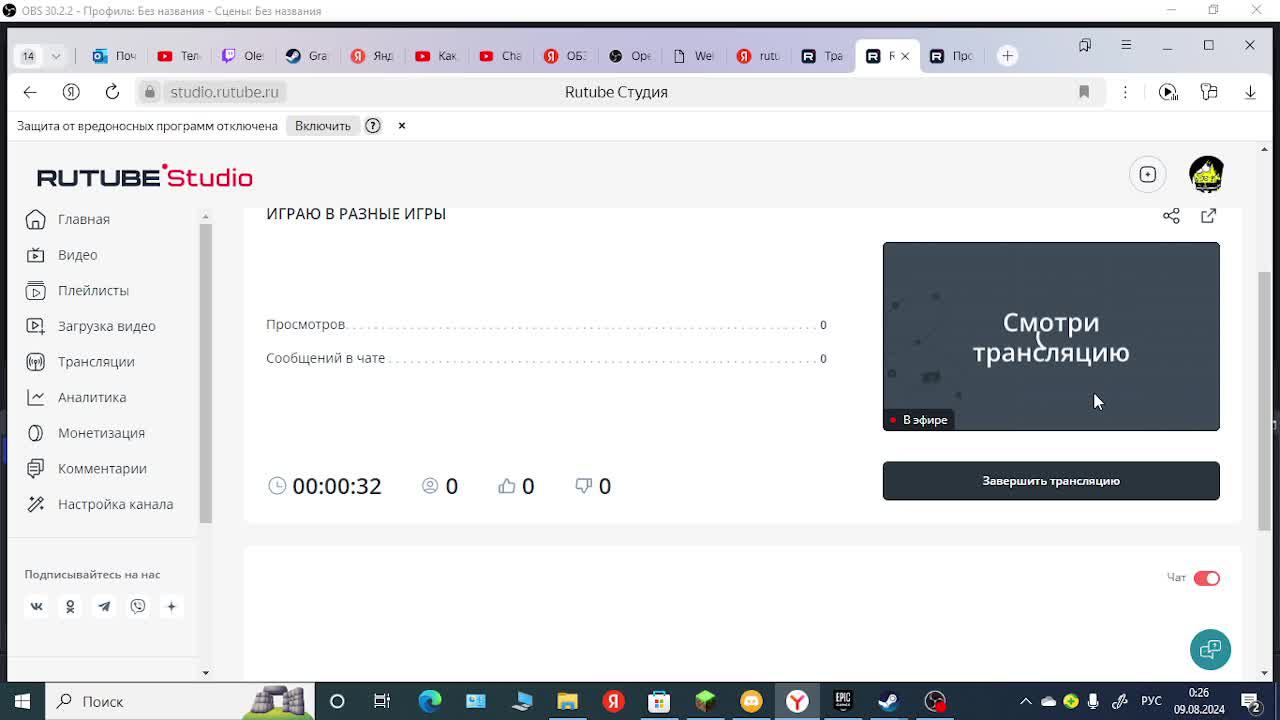Image resolution: width=1280 pixels, height=720 pixels.
Task: Click the tray microphone icon
Action: coord(1093,701)
